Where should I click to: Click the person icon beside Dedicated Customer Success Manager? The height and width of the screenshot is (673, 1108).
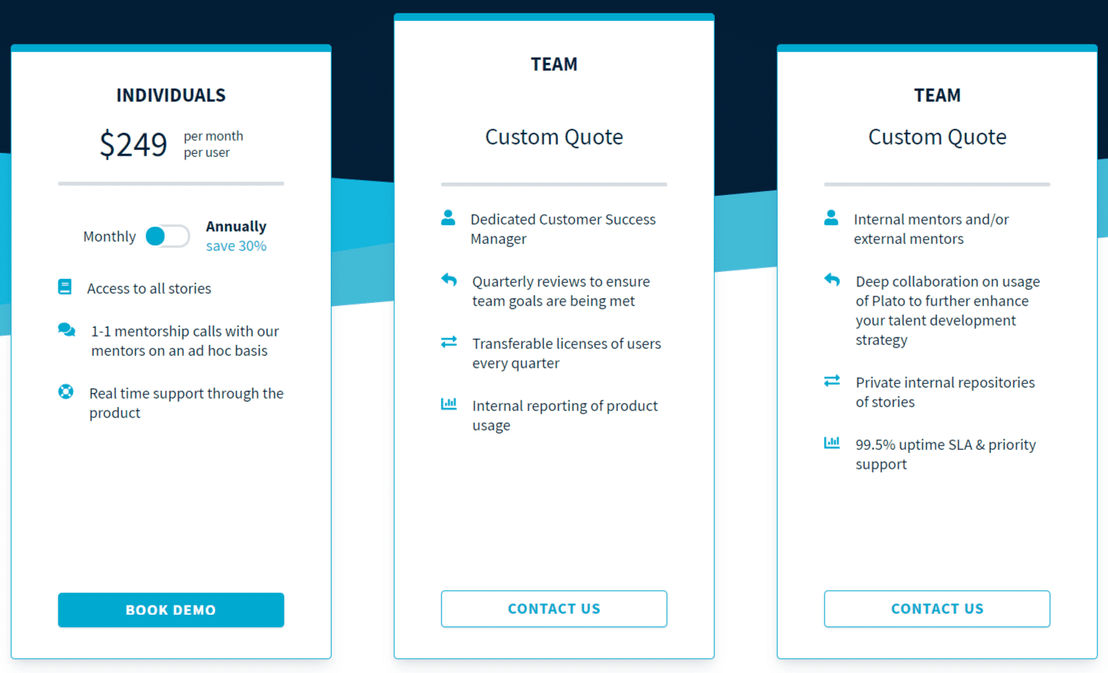click(x=448, y=218)
